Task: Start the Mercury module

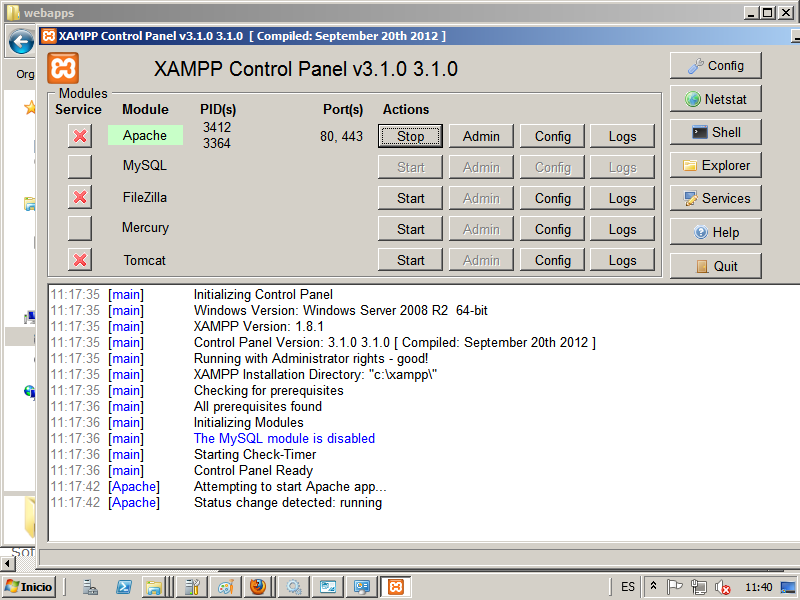Action: tap(410, 229)
